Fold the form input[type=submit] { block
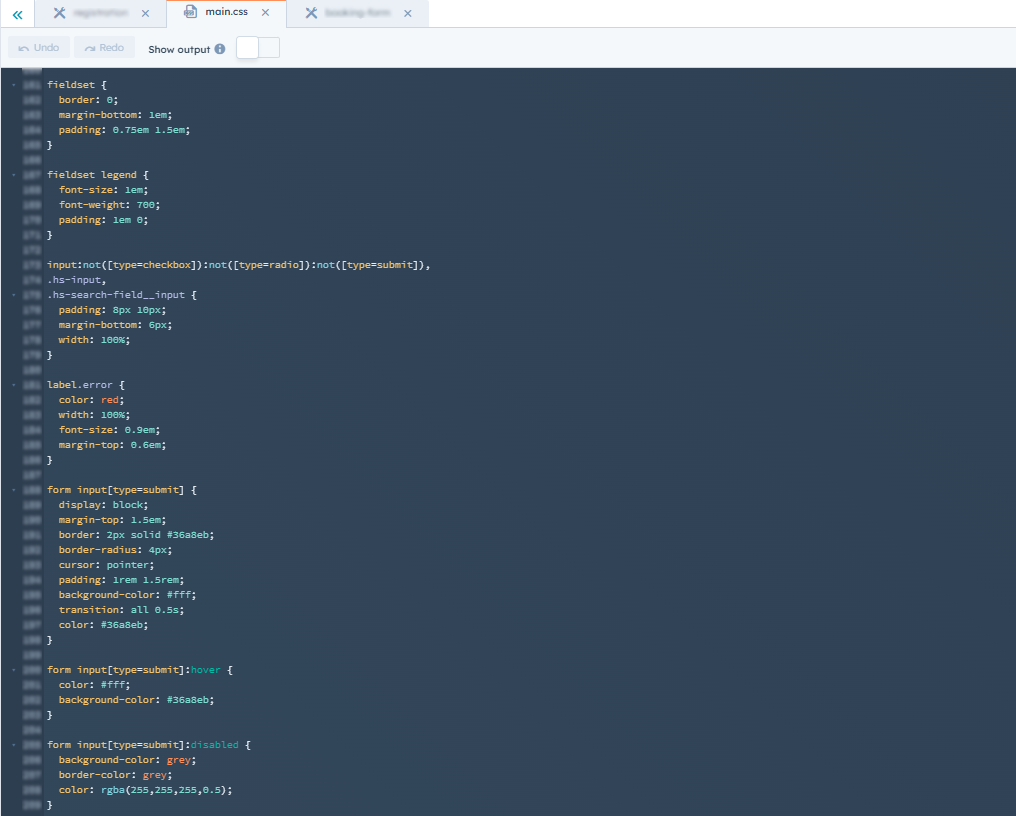Screen dimensions: 1016x816 tap(14, 490)
